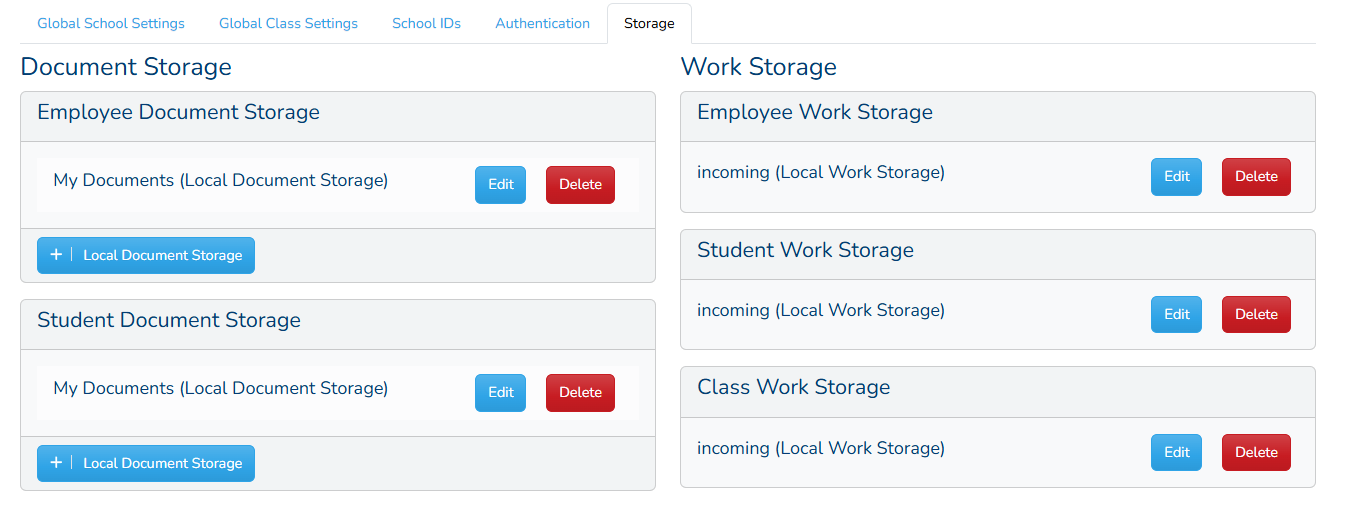Edit incoming under Student Work Storage
The image size is (1369, 531).
tap(1176, 315)
